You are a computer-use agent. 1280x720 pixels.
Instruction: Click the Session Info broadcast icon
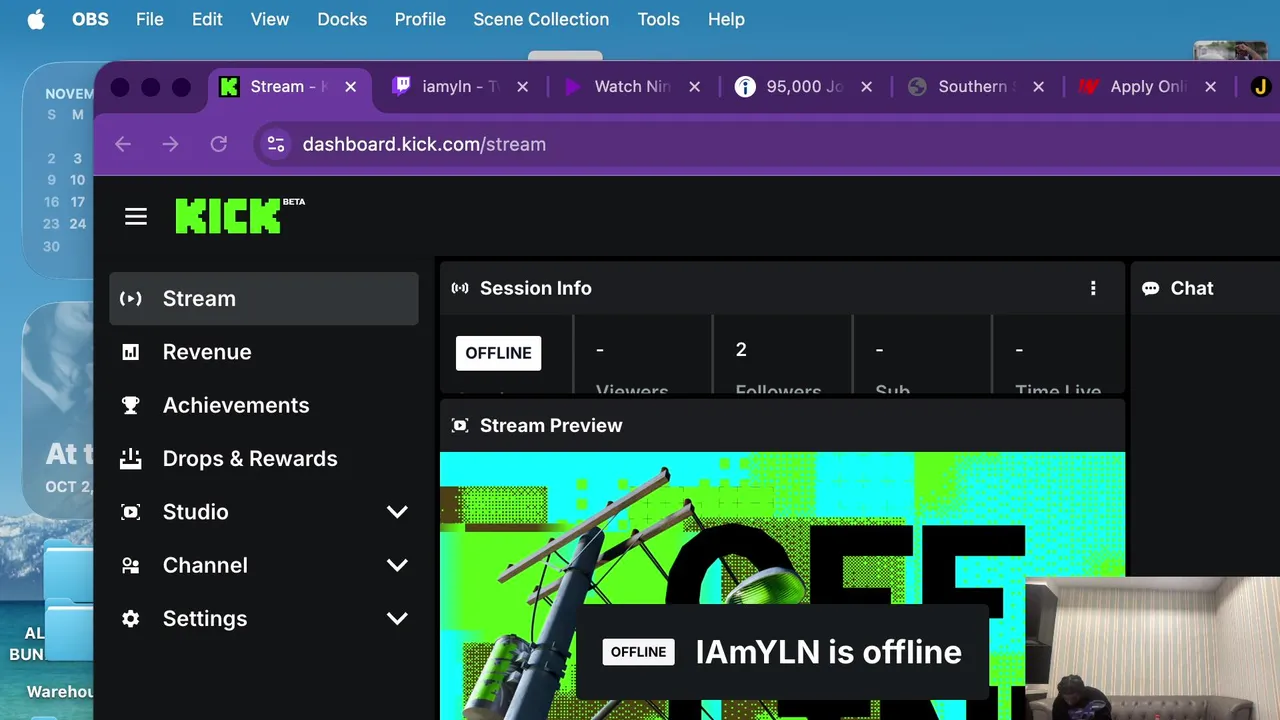[460, 288]
